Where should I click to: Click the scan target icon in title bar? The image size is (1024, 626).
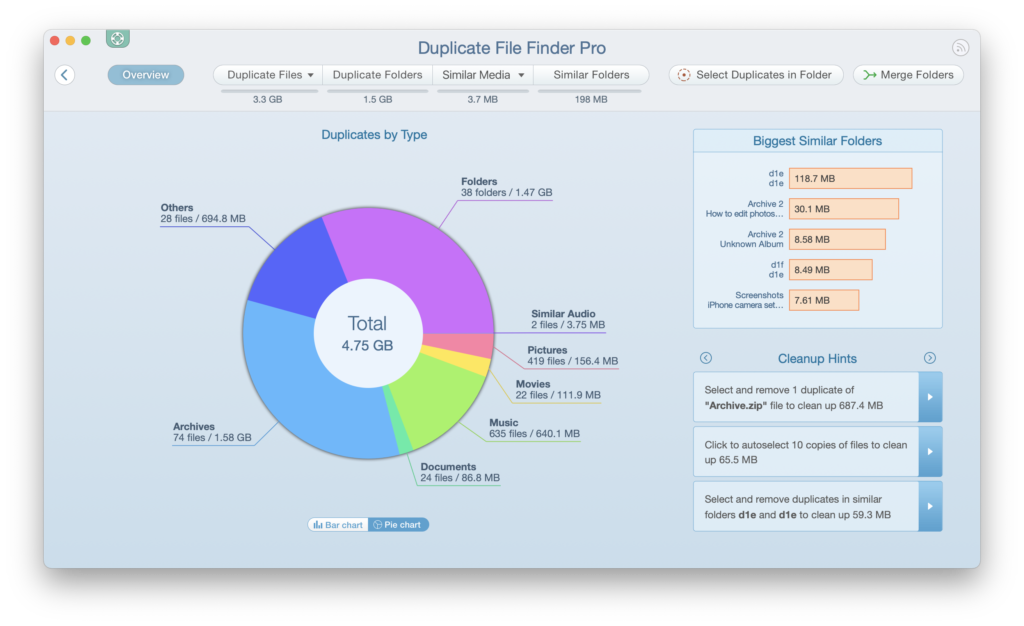118,39
